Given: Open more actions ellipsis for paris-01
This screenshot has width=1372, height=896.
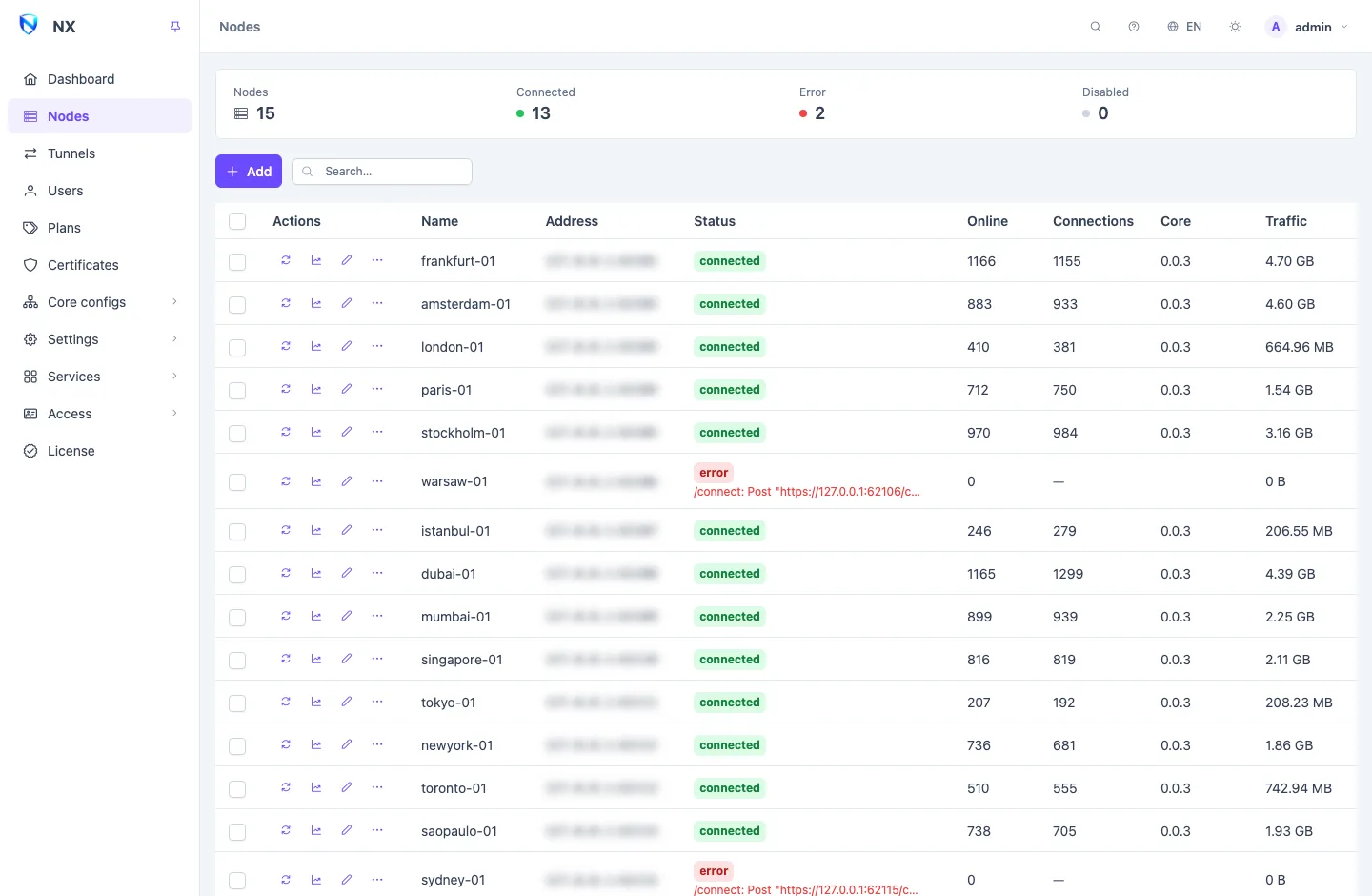Looking at the screenshot, I should pyautogui.click(x=377, y=389).
